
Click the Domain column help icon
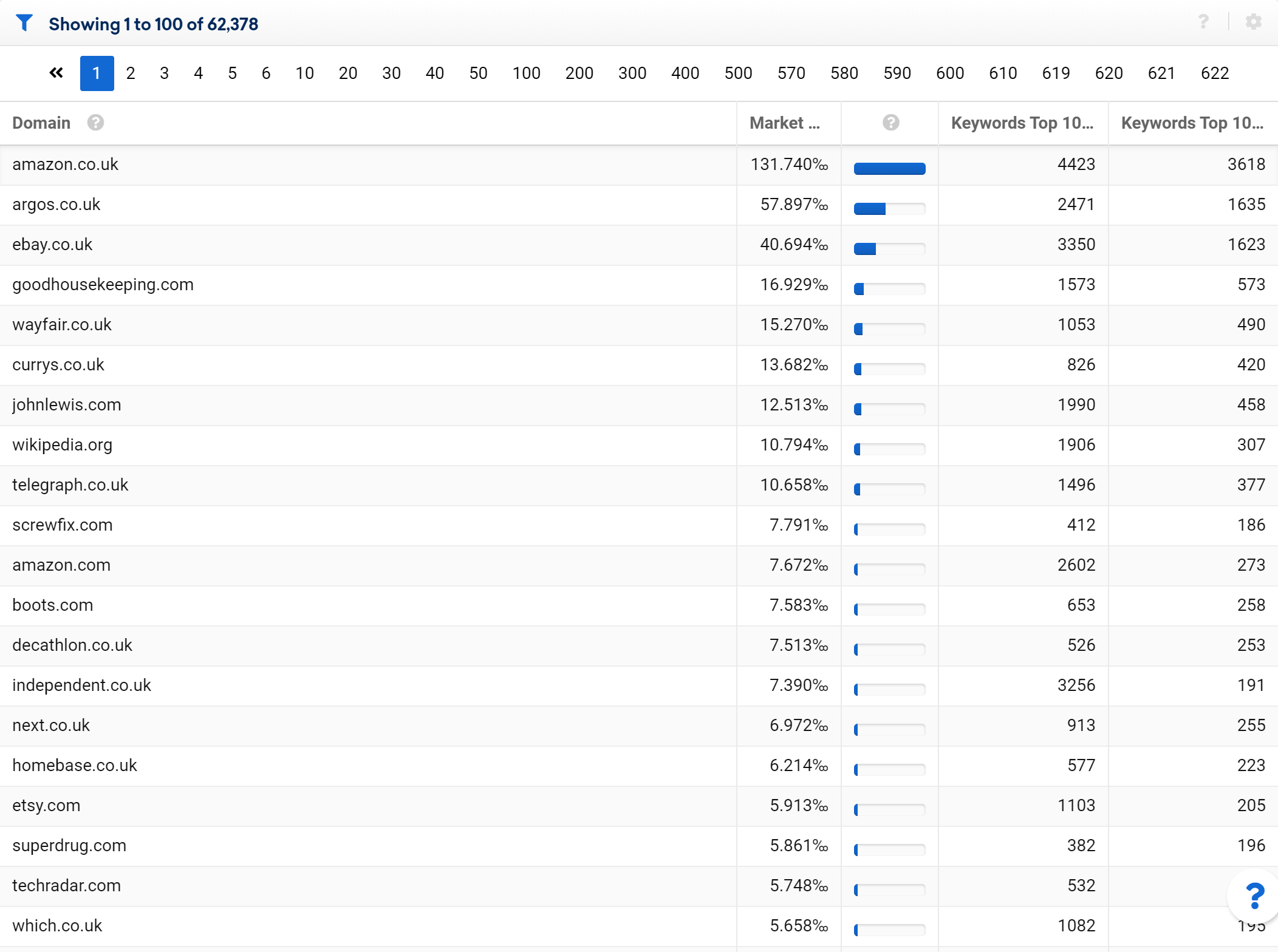point(95,123)
